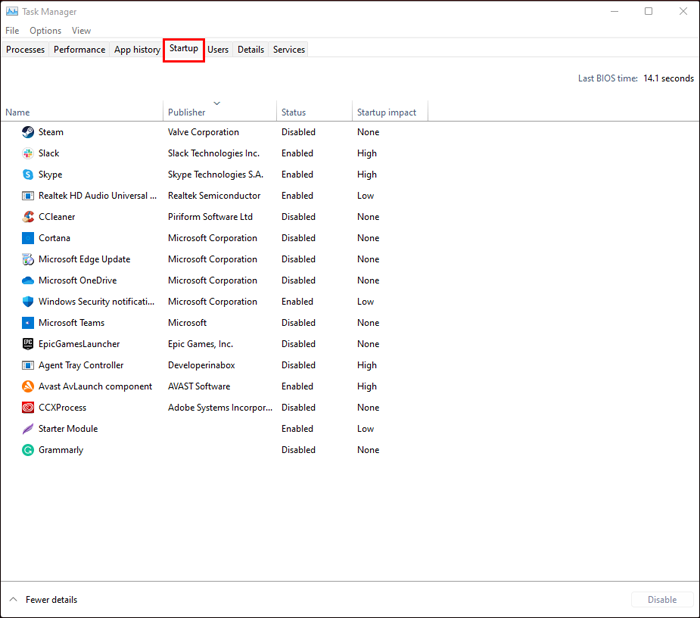Screen dimensions: 700x618
Task: Select the Steam row name
Action: point(51,132)
